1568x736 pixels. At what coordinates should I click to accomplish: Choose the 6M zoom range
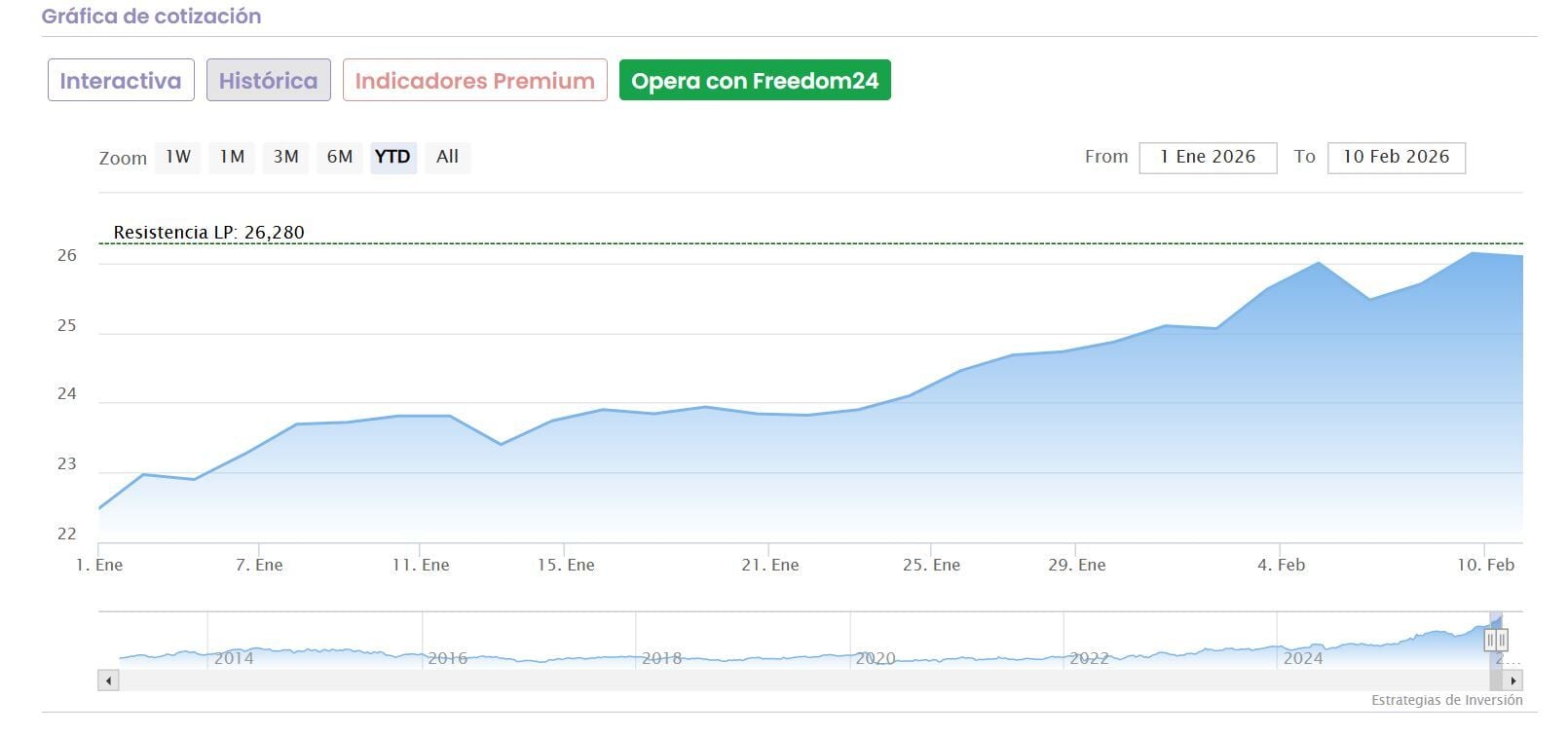[x=340, y=157]
